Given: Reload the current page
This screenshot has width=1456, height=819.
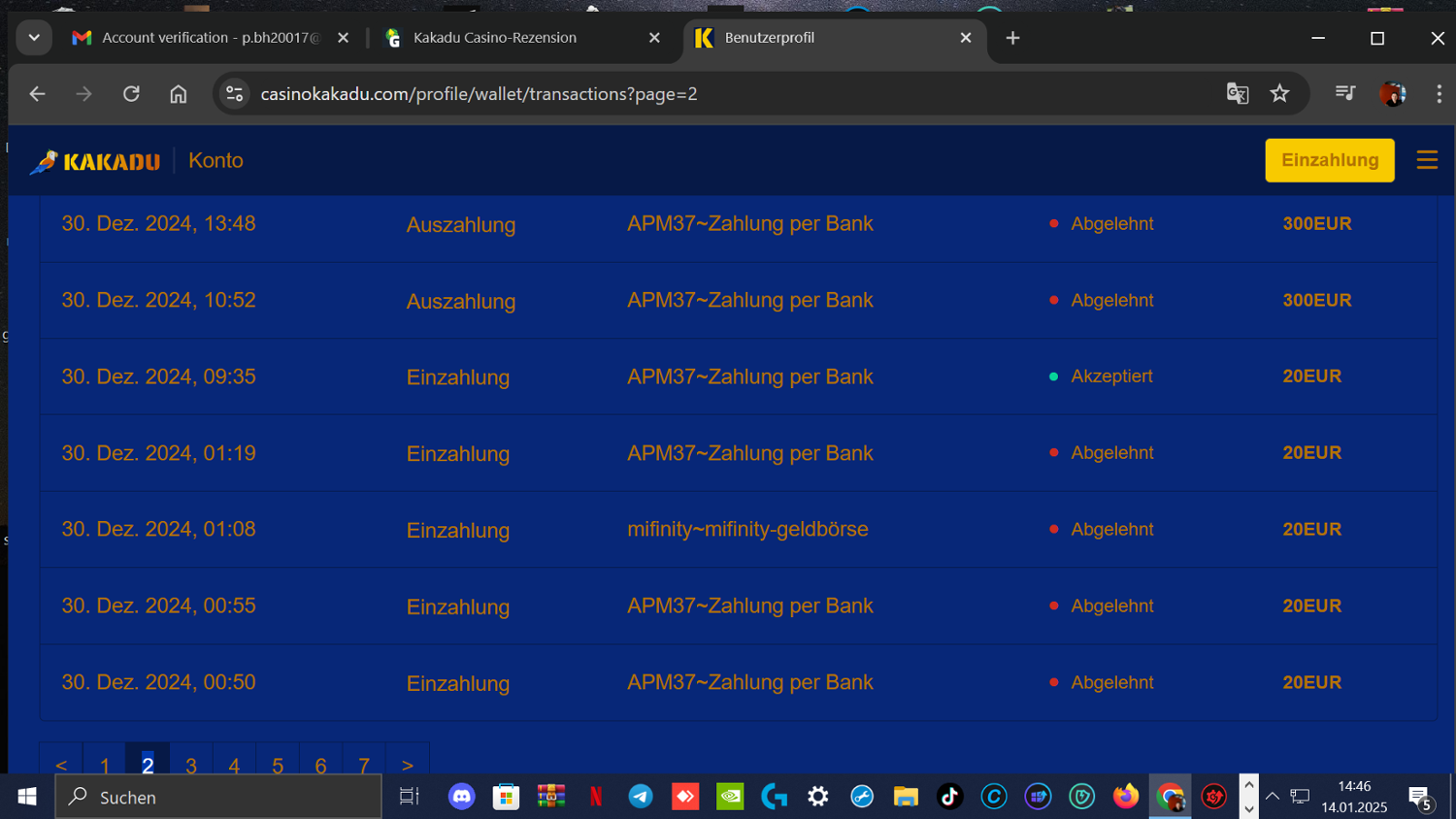Looking at the screenshot, I should point(131,94).
